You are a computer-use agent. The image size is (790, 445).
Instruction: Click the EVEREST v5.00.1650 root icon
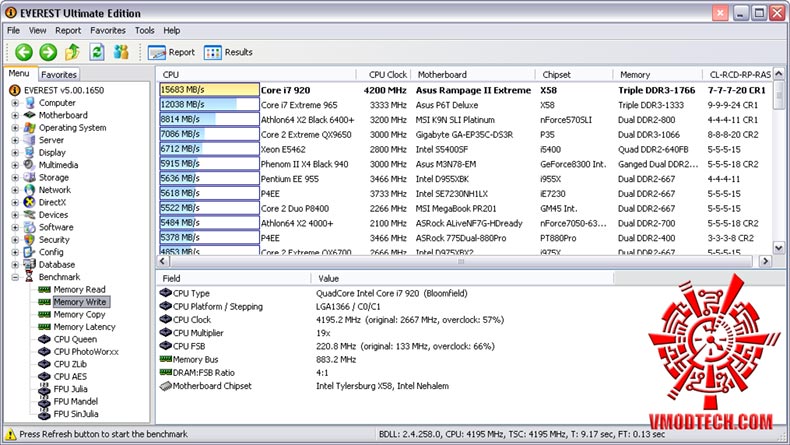(15, 90)
